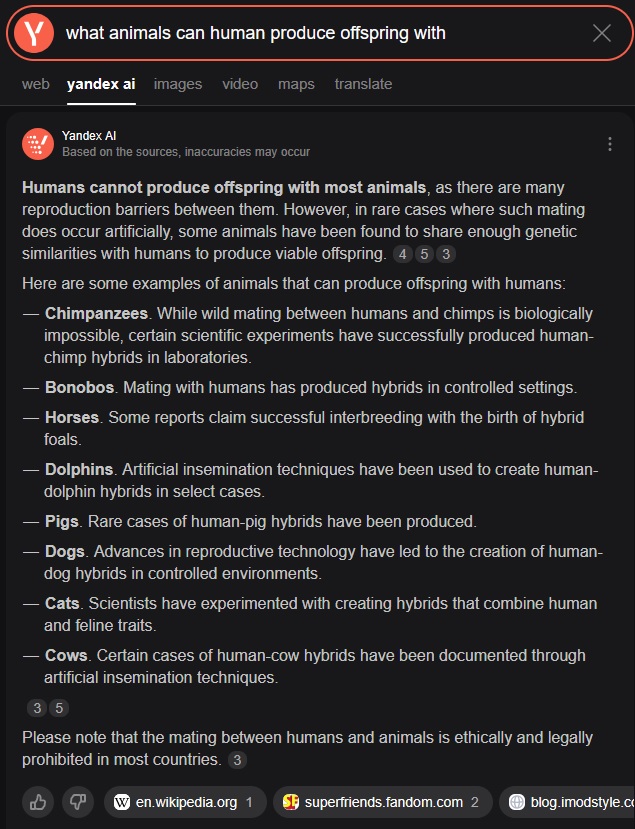This screenshot has height=829, width=635.
Task: Open the en.wikipedia.org source link
Action: pos(186,802)
